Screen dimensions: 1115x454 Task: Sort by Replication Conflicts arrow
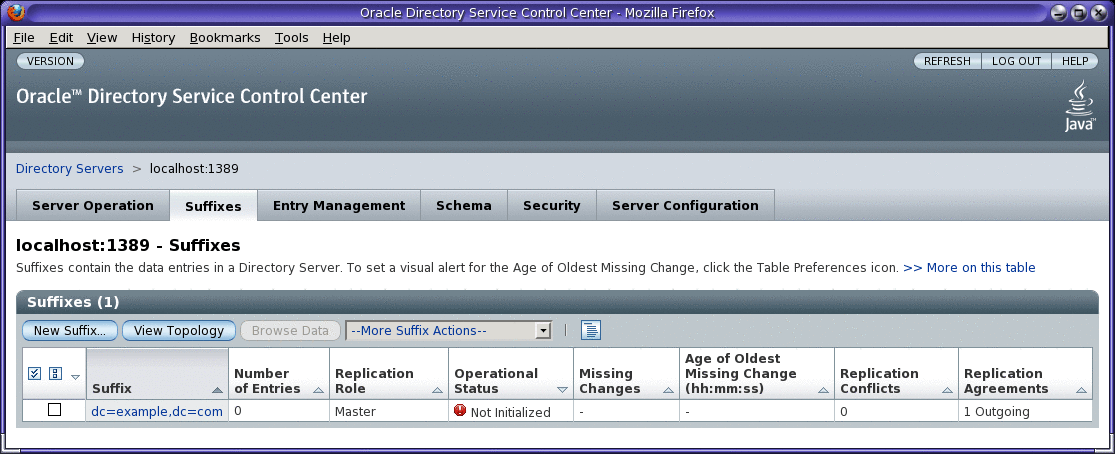(x=947, y=390)
